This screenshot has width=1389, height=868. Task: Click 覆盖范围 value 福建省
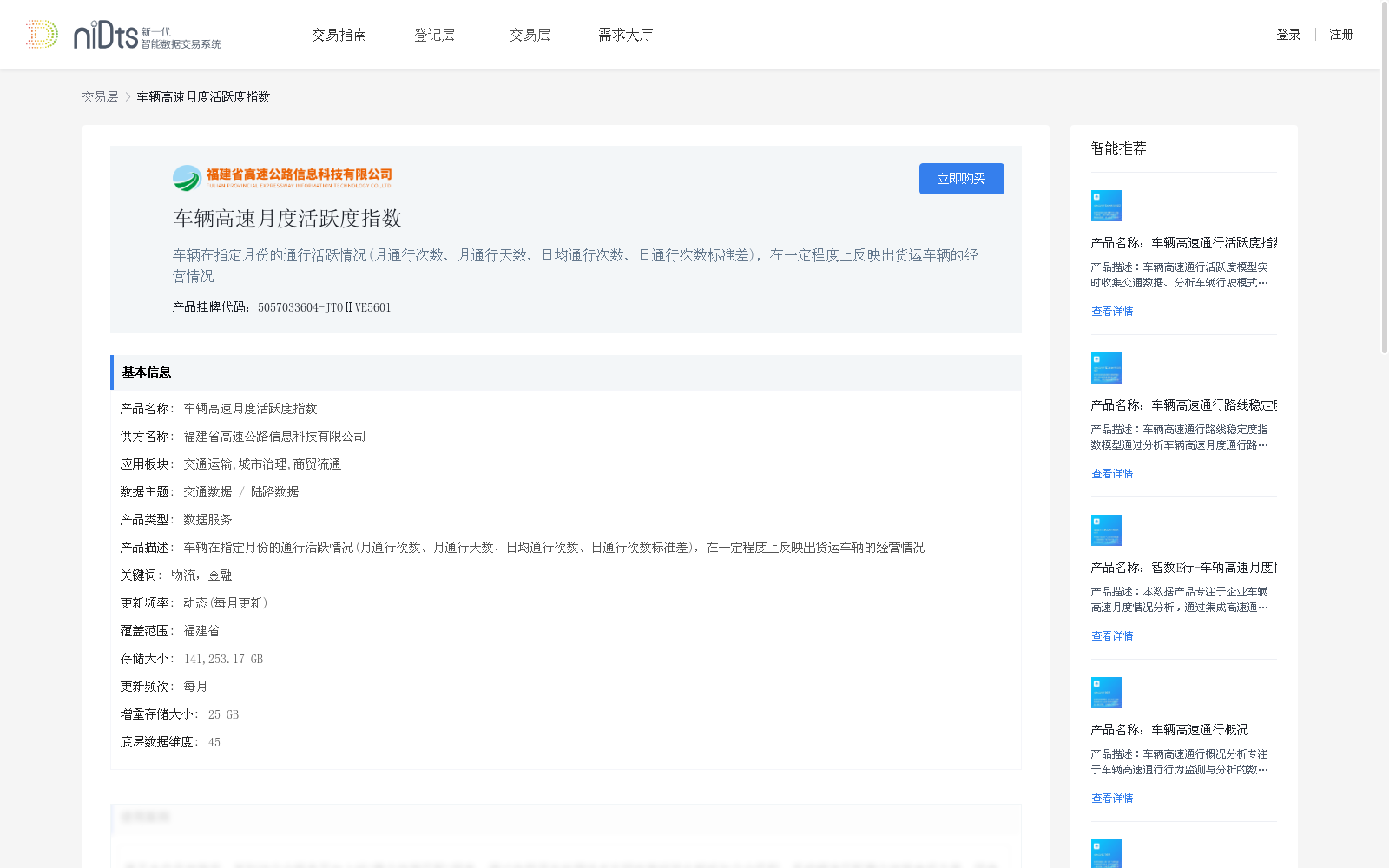[201, 631]
